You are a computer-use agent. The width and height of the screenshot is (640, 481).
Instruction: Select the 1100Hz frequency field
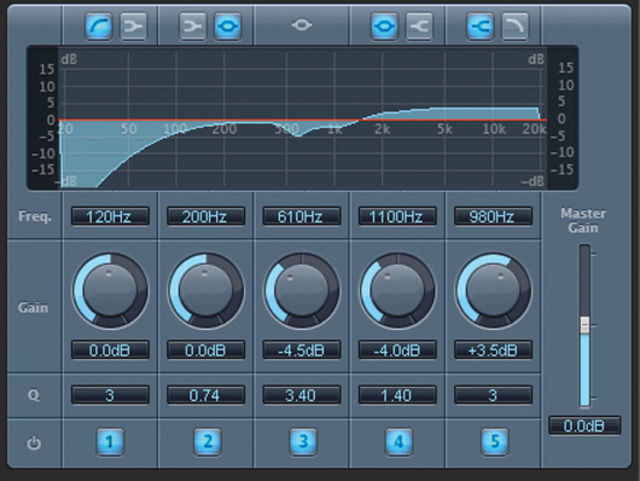[x=397, y=216]
